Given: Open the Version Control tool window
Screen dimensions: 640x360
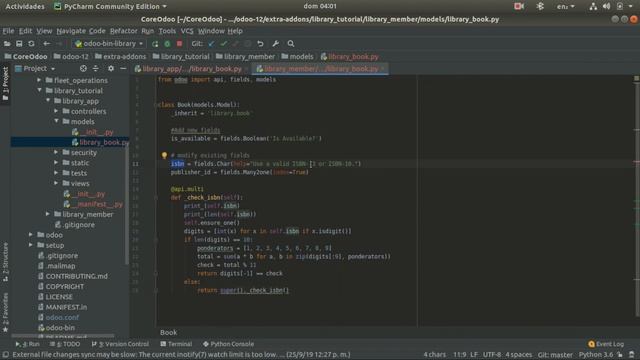Looking at the screenshot, I should point(120,344).
